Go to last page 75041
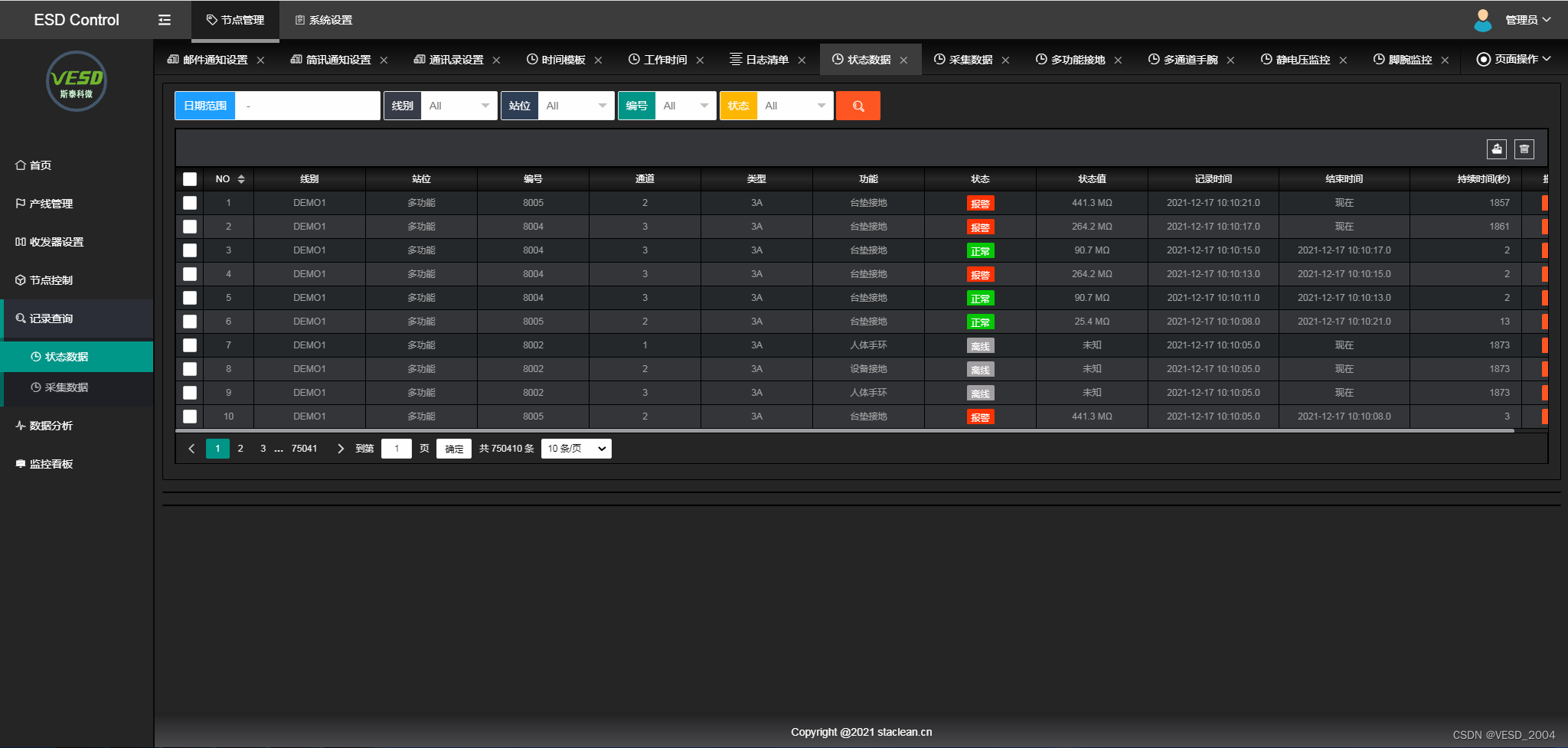Viewport: 1568px width, 748px height. point(304,449)
